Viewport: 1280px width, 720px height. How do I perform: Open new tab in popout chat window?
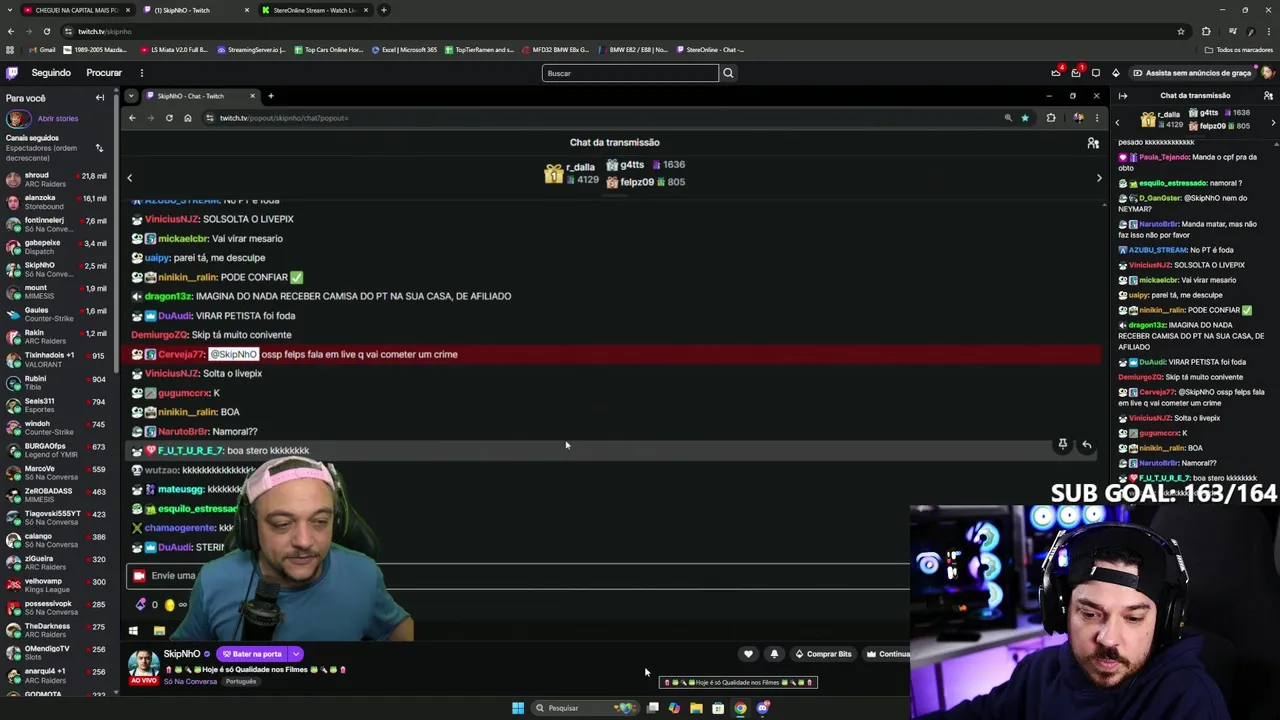point(270,96)
